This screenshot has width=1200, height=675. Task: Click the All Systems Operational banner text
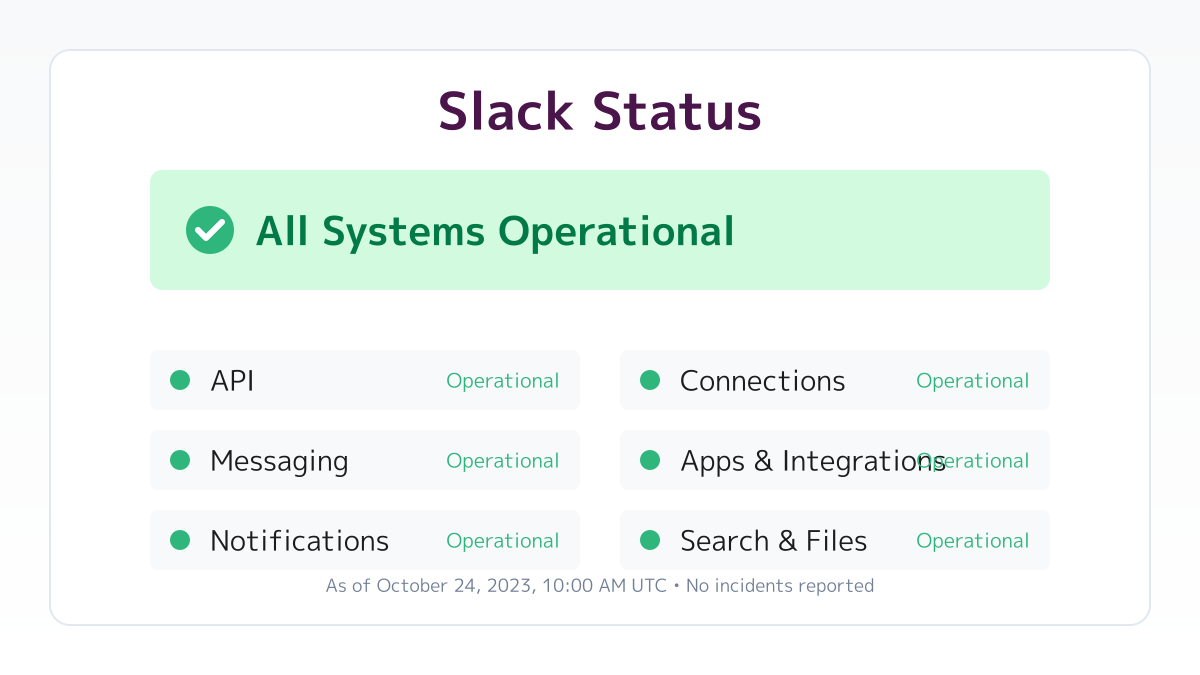(x=495, y=231)
